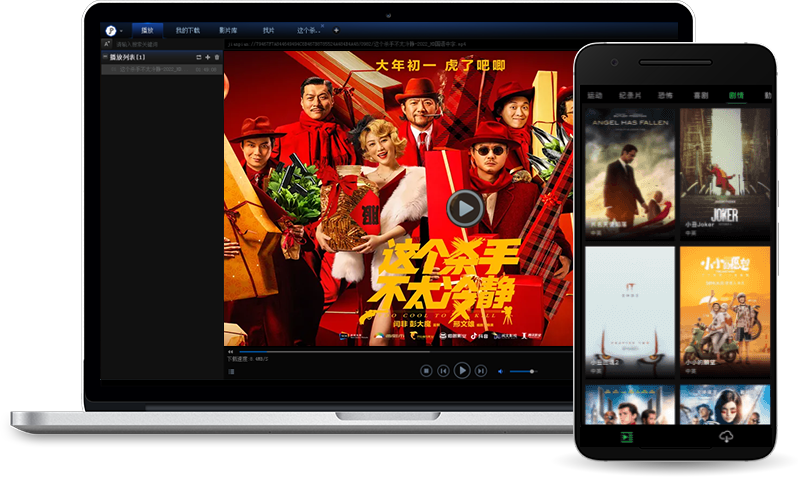Viewport: 798px width, 480px height.
Task: Skip to the previous video
Action: [443, 371]
